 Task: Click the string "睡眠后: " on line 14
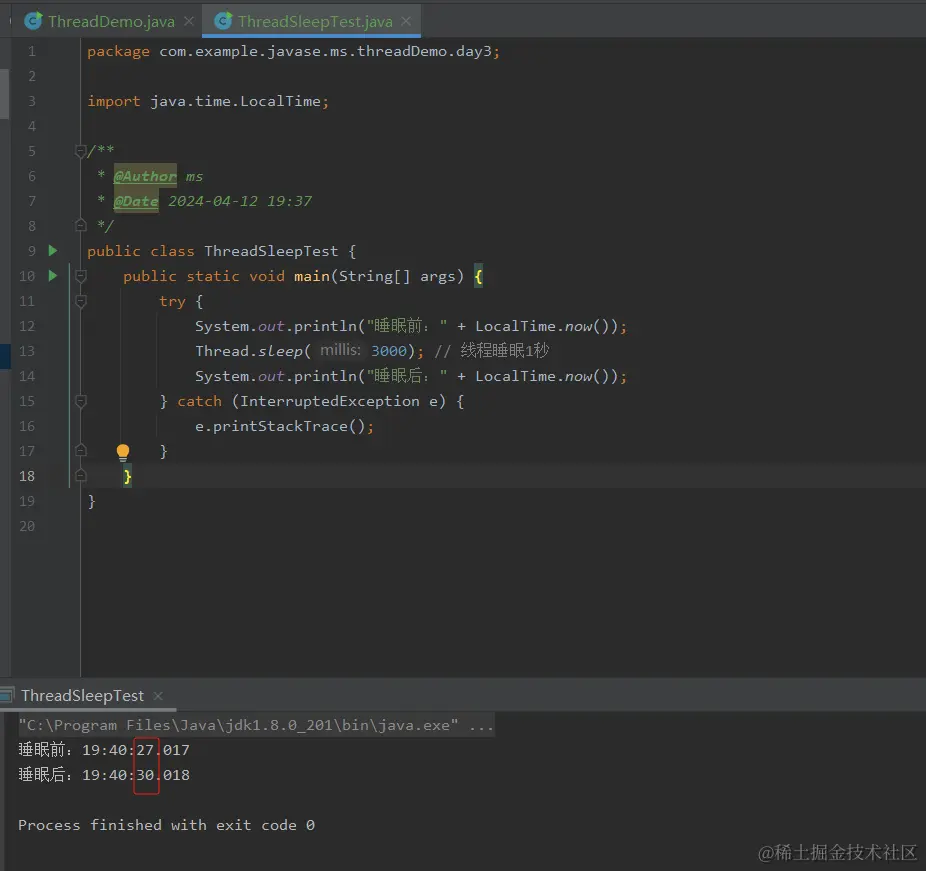point(407,376)
